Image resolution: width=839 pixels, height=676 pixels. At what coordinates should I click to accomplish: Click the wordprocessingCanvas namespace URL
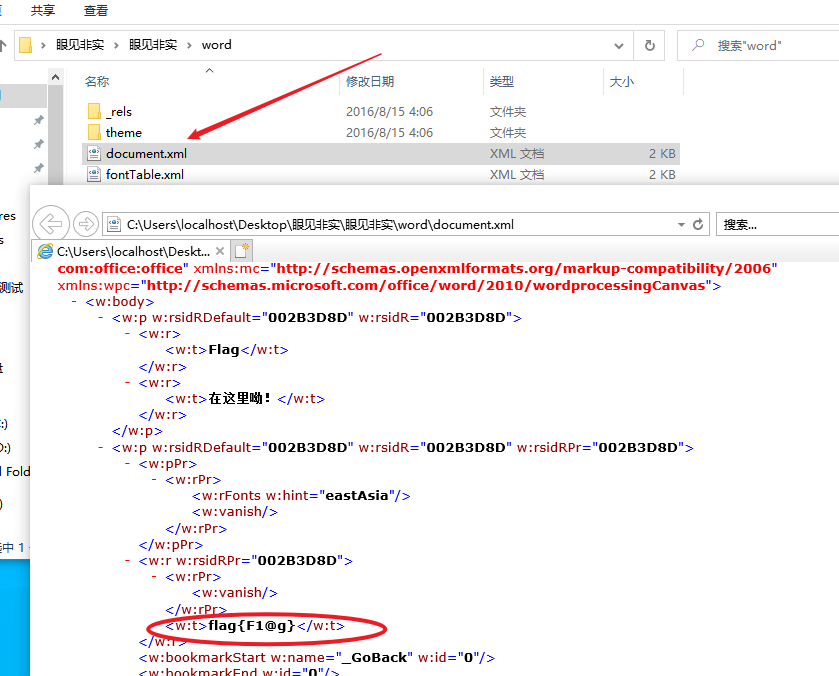click(x=426, y=286)
